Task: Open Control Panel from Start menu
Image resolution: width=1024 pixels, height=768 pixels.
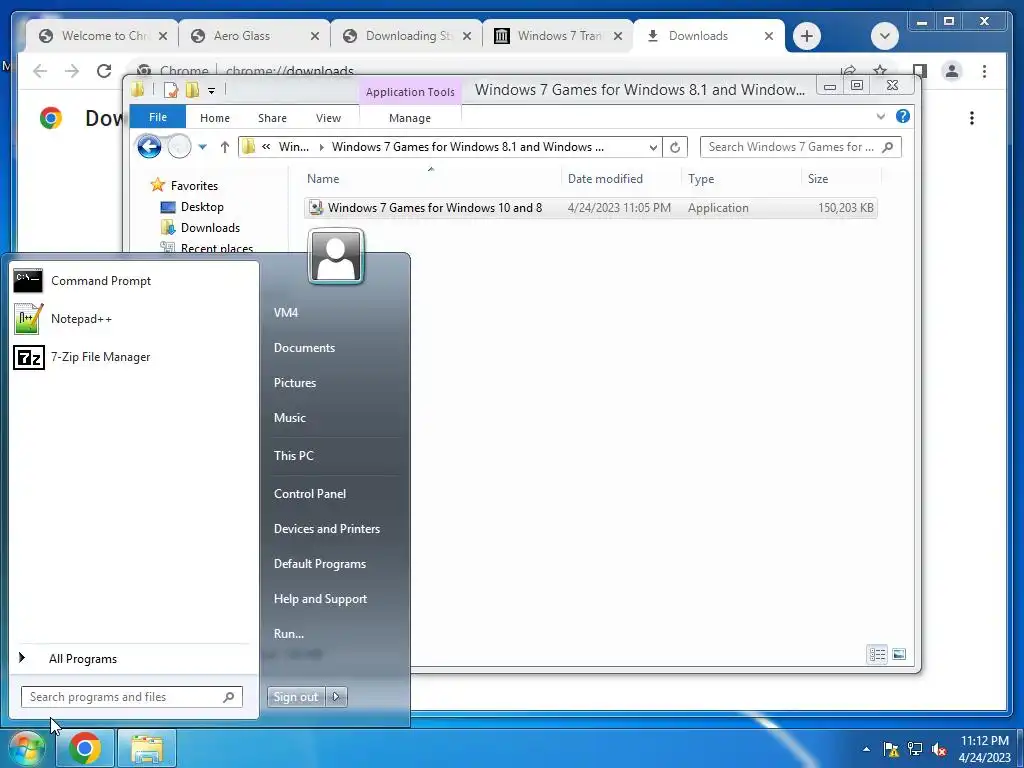Action: coord(310,494)
